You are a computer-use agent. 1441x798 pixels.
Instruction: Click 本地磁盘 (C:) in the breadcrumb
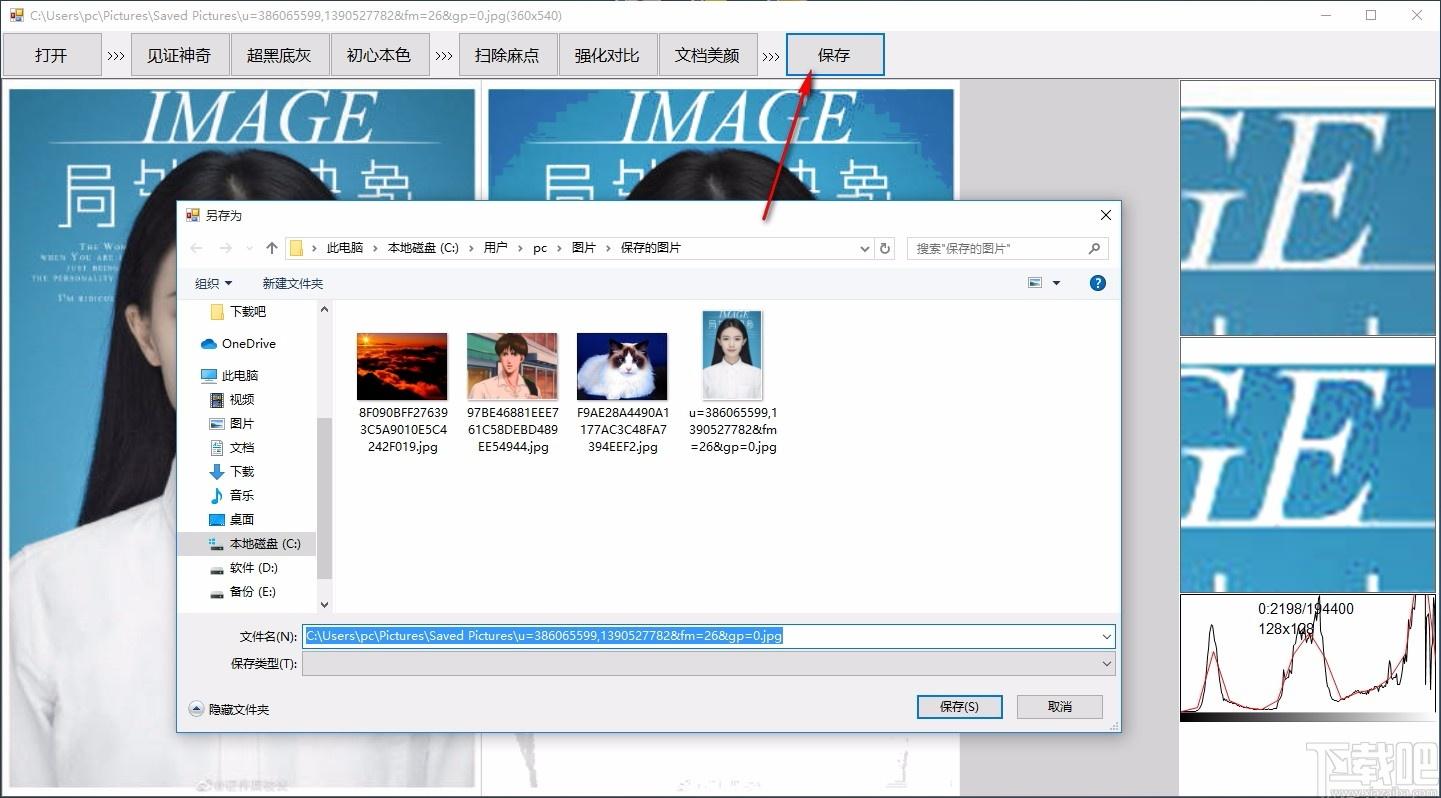tap(423, 248)
